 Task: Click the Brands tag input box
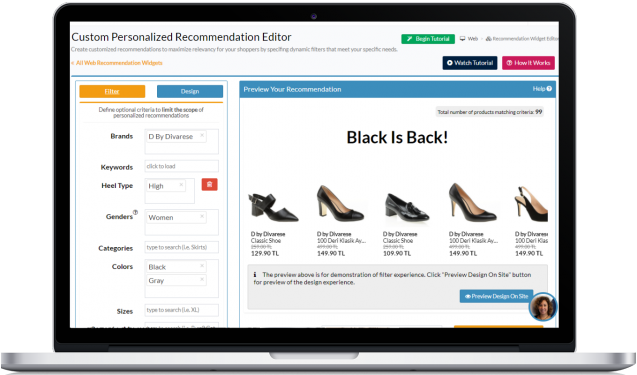[x=182, y=141]
